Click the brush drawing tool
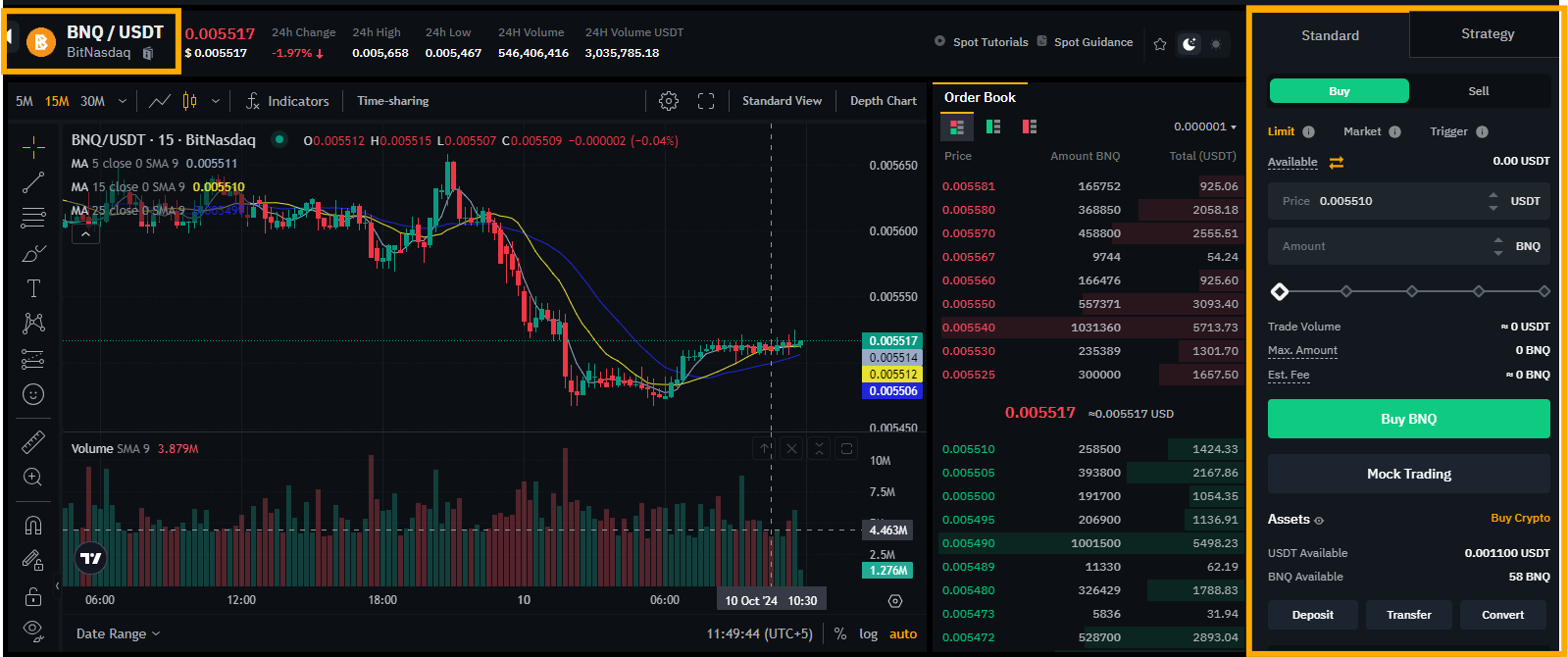The image size is (1568, 657). 33,253
